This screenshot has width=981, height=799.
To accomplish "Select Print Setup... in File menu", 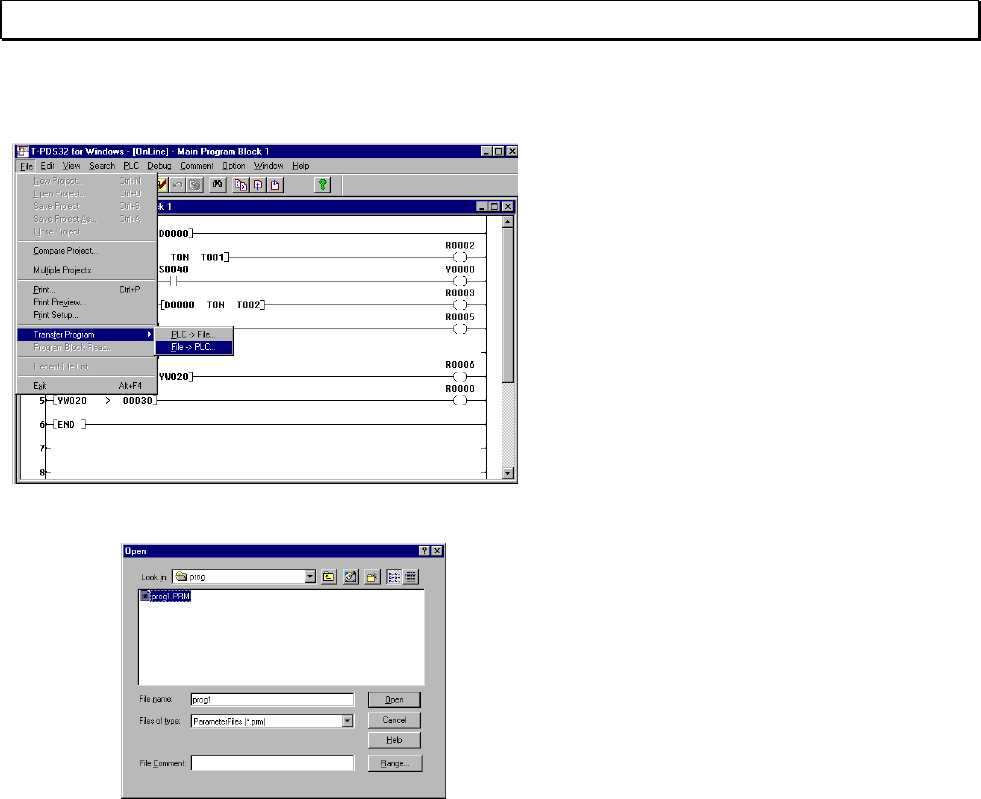I will 86,315.
